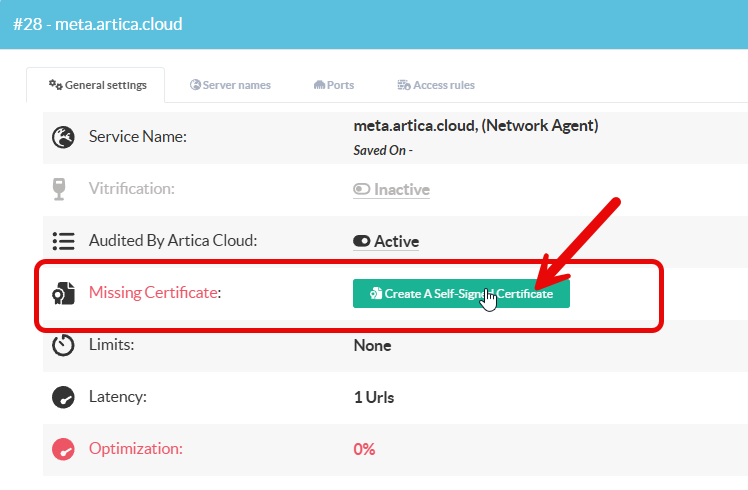Click the red Optimization gauge icon

click(63, 449)
